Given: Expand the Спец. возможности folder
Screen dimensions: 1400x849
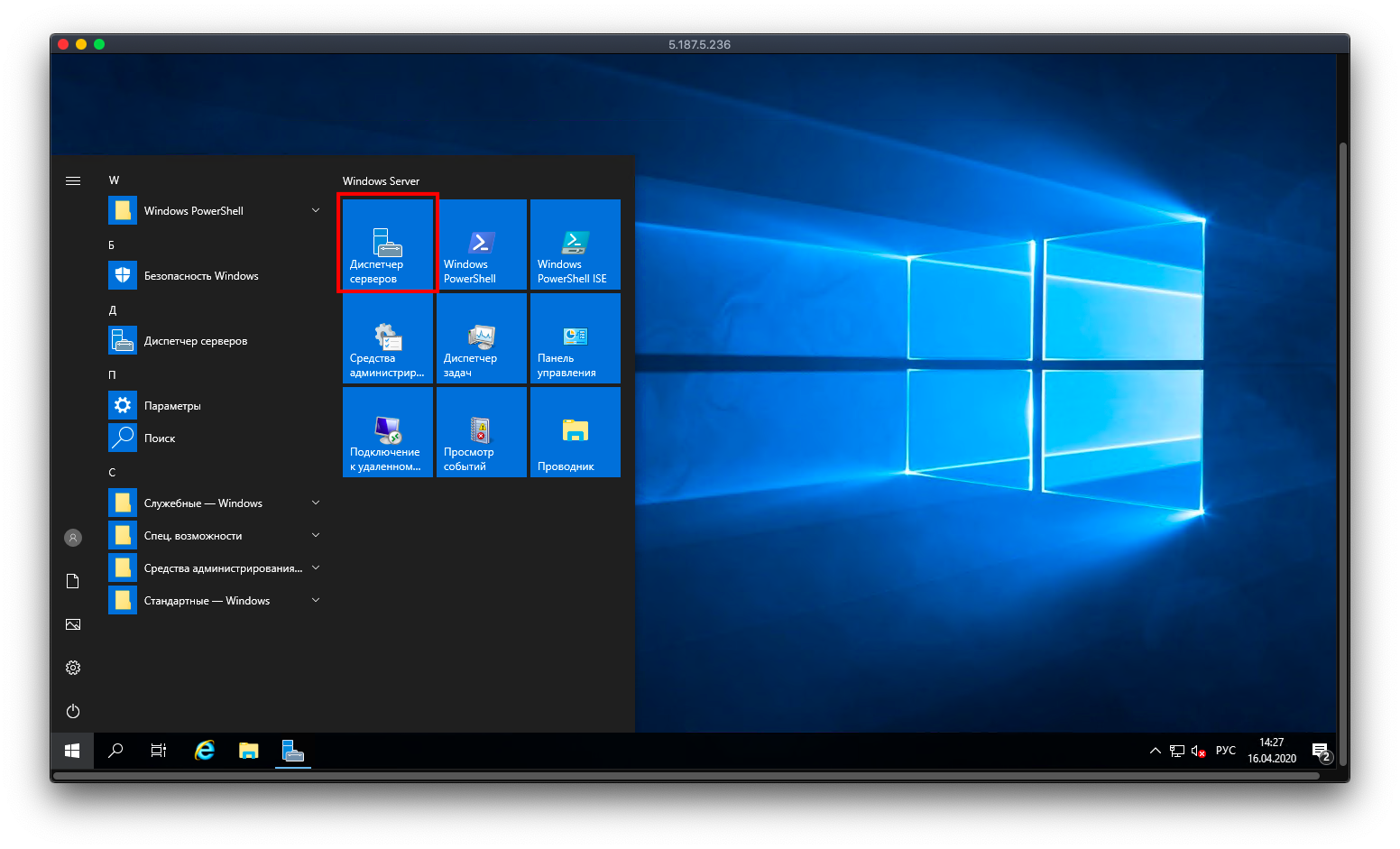Looking at the screenshot, I should coord(215,536).
